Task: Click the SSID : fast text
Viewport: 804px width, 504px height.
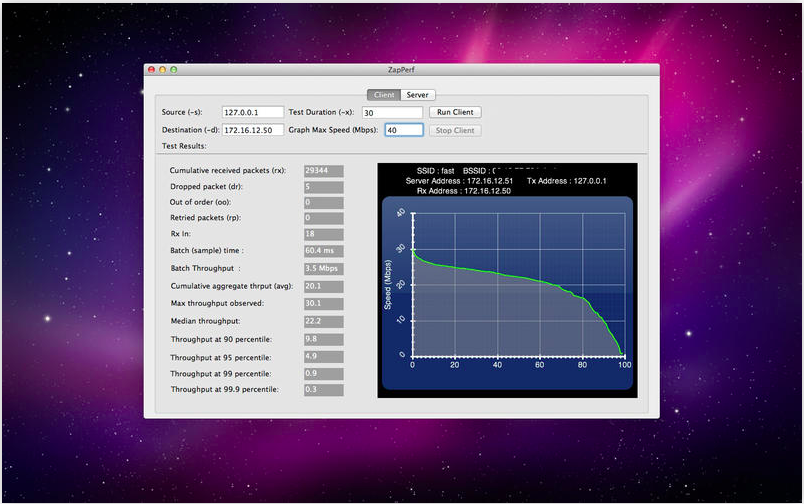Action: pos(435,171)
